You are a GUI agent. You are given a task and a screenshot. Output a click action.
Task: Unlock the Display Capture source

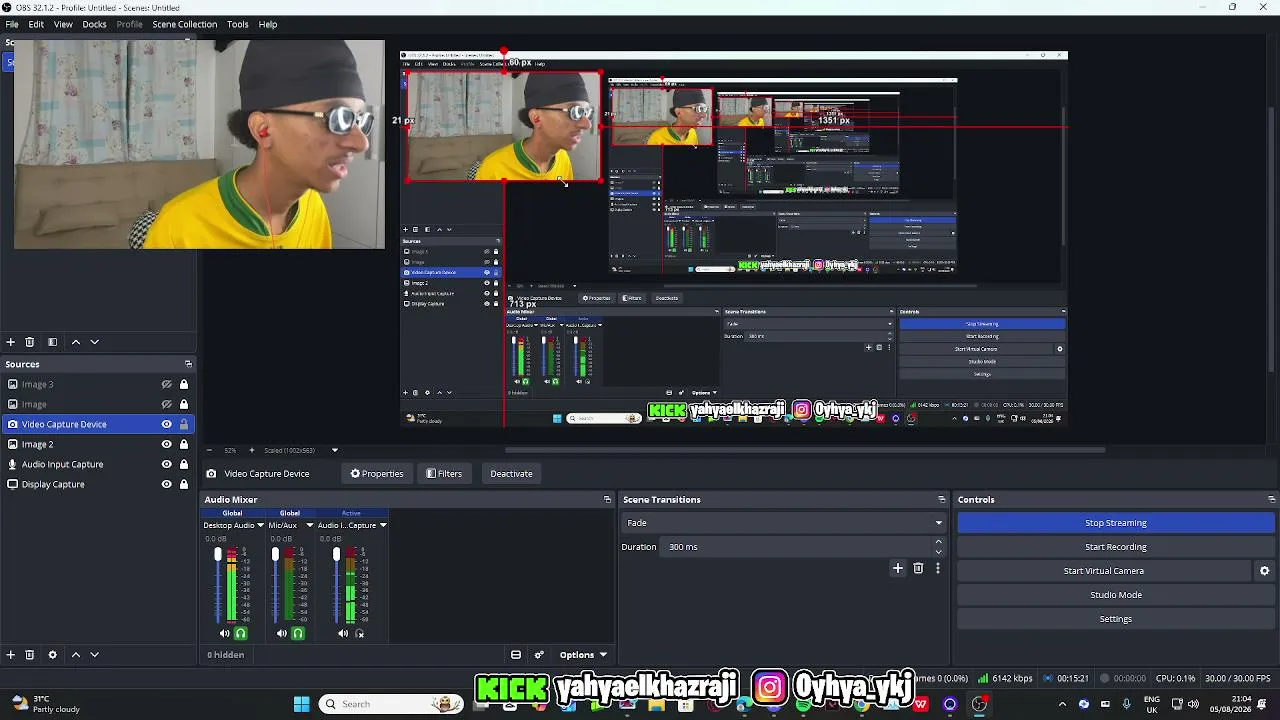coord(184,484)
